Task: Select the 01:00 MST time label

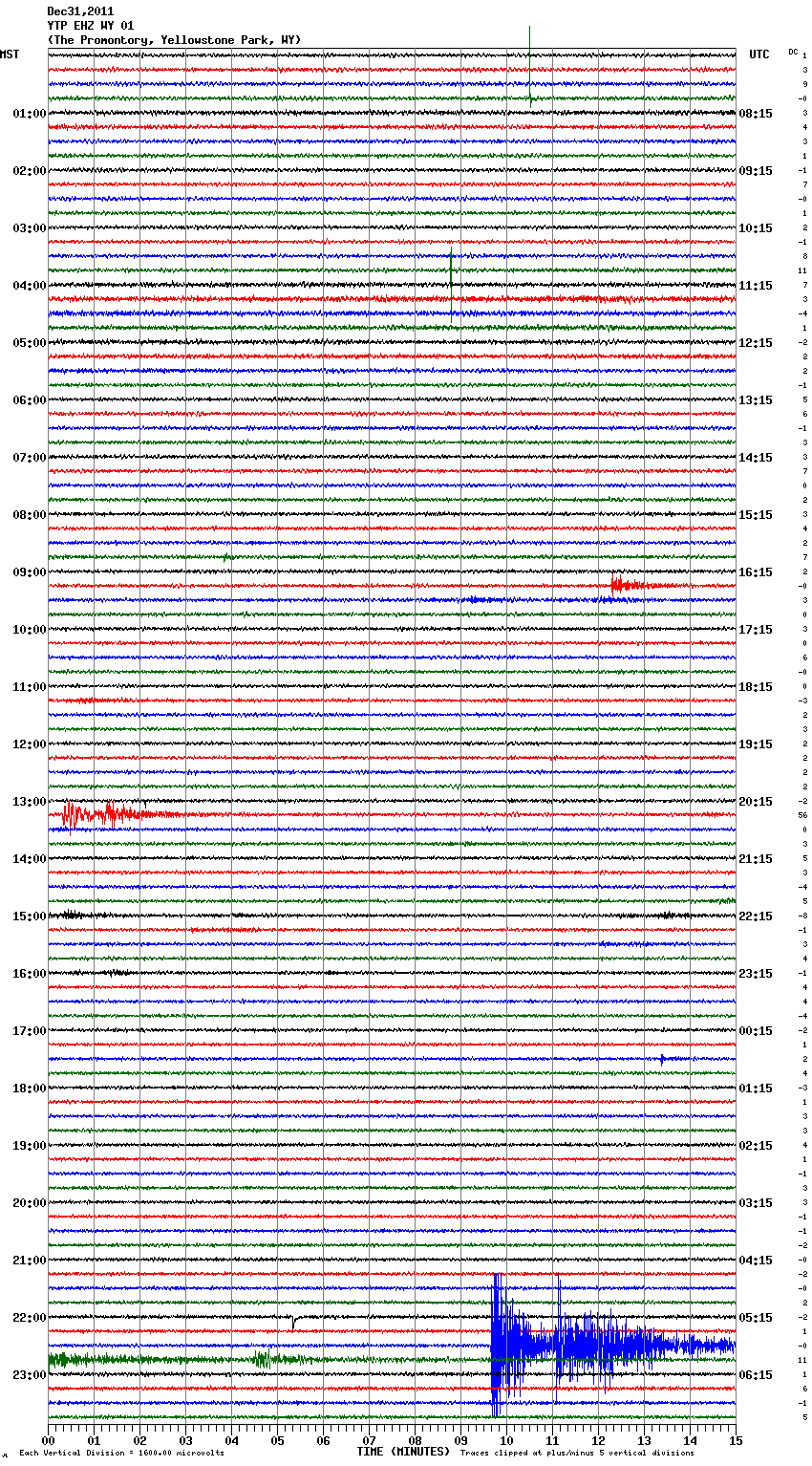Action: coord(30,114)
